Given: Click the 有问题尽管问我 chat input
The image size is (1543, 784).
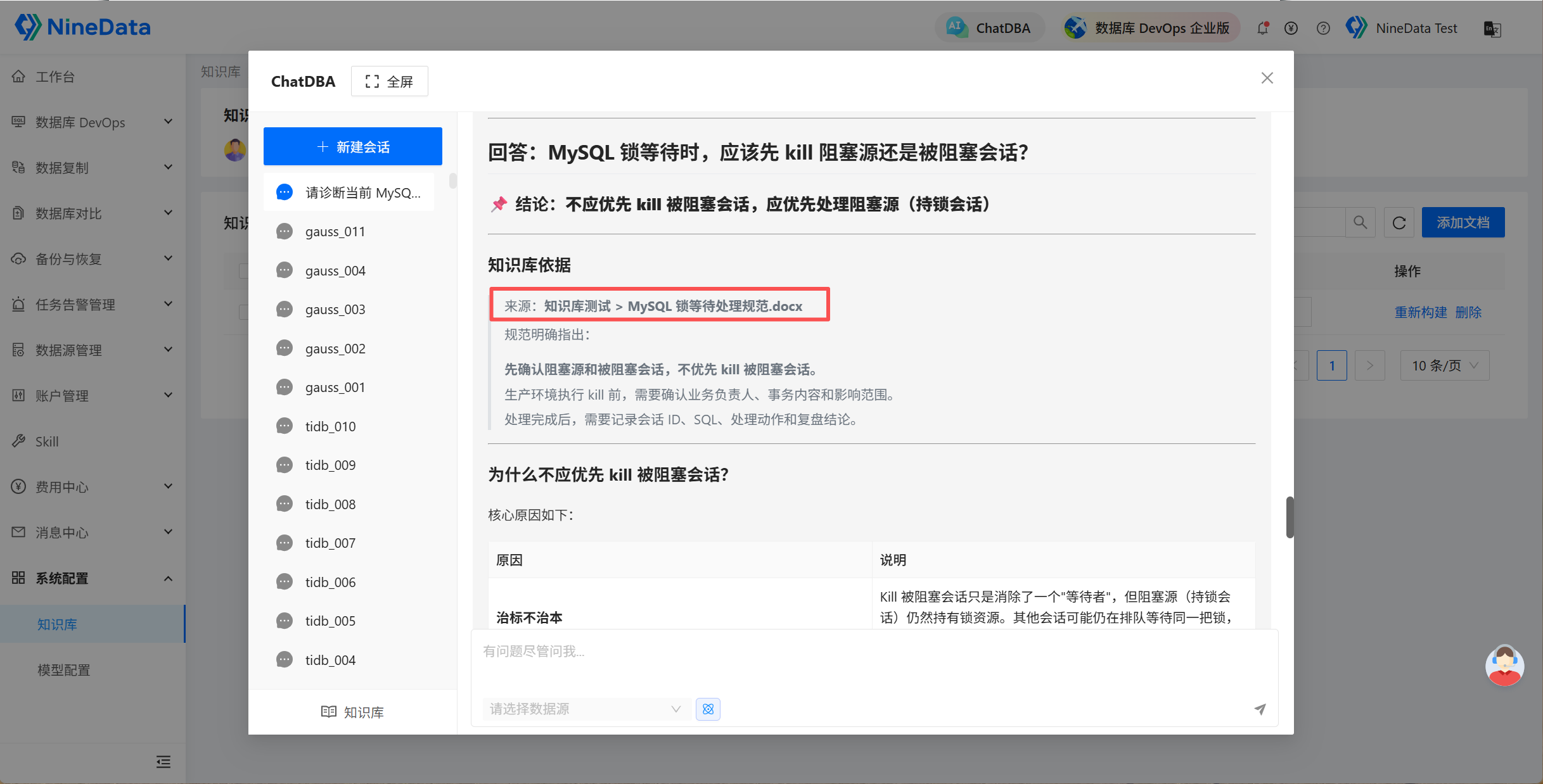Looking at the screenshot, I should tap(874, 660).
